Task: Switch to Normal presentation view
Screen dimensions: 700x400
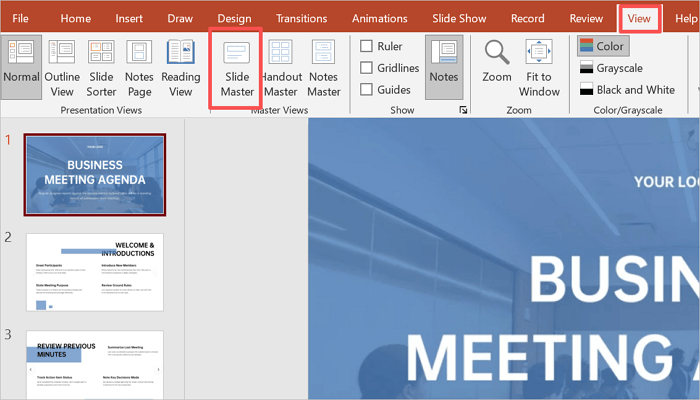Action: [21, 67]
